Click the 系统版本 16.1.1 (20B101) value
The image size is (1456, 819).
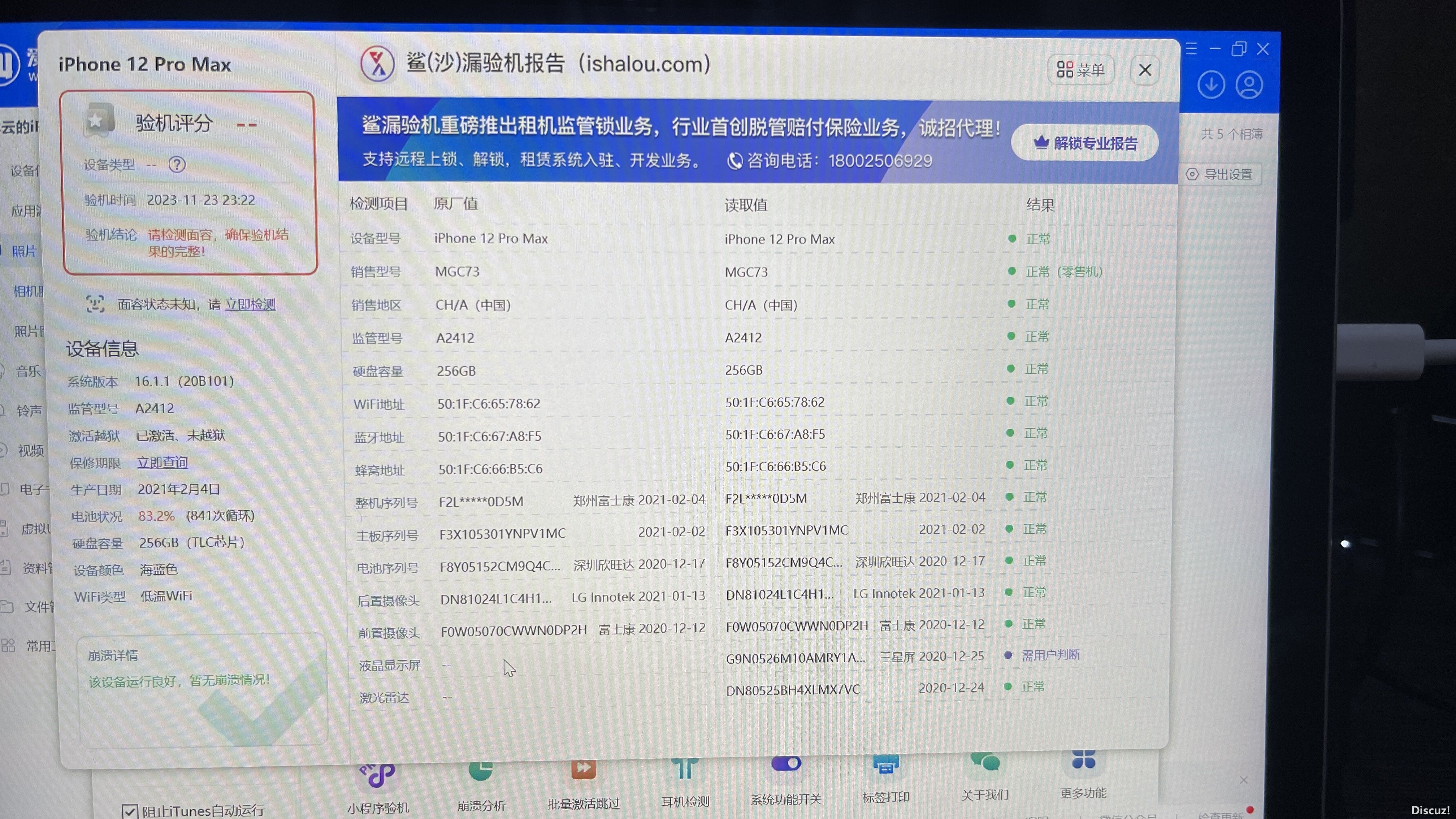[184, 381]
